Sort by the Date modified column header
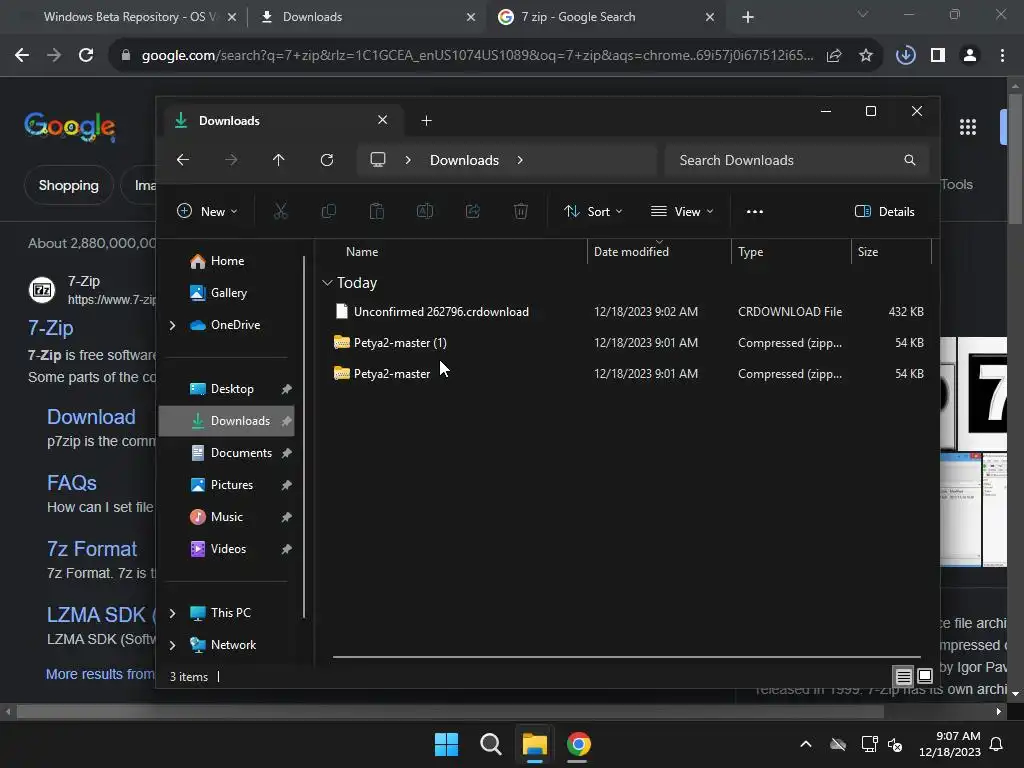The width and height of the screenshot is (1024, 768). pyautogui.click(x=660, y=251)
